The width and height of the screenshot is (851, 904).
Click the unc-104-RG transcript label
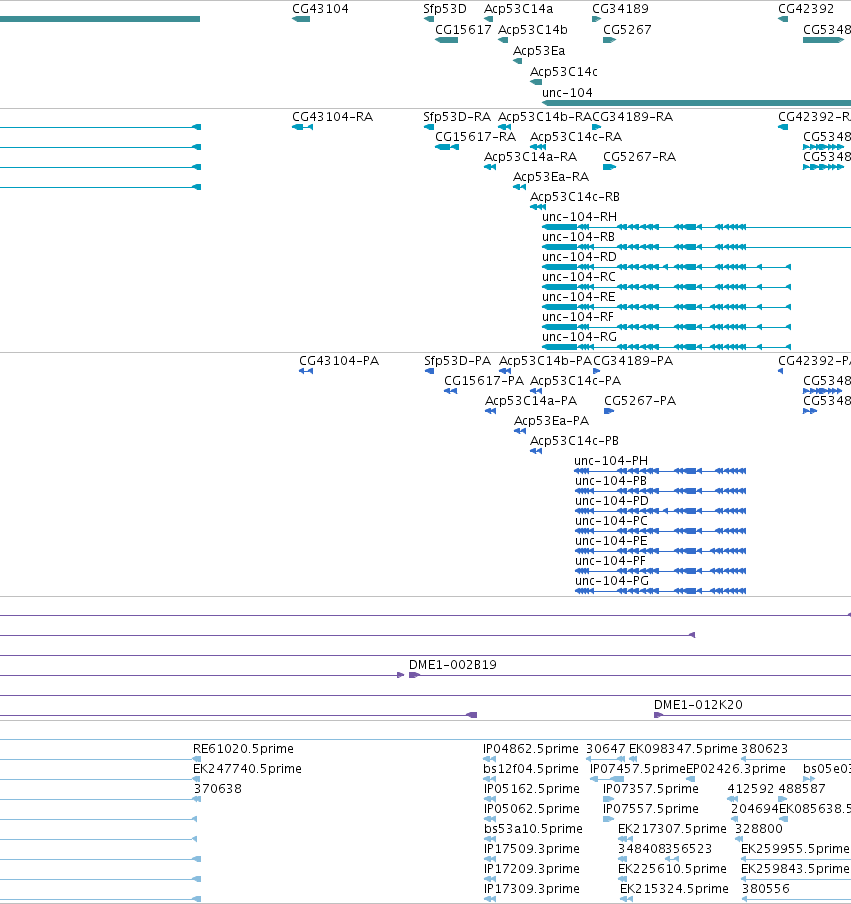[x=579, y=337]
